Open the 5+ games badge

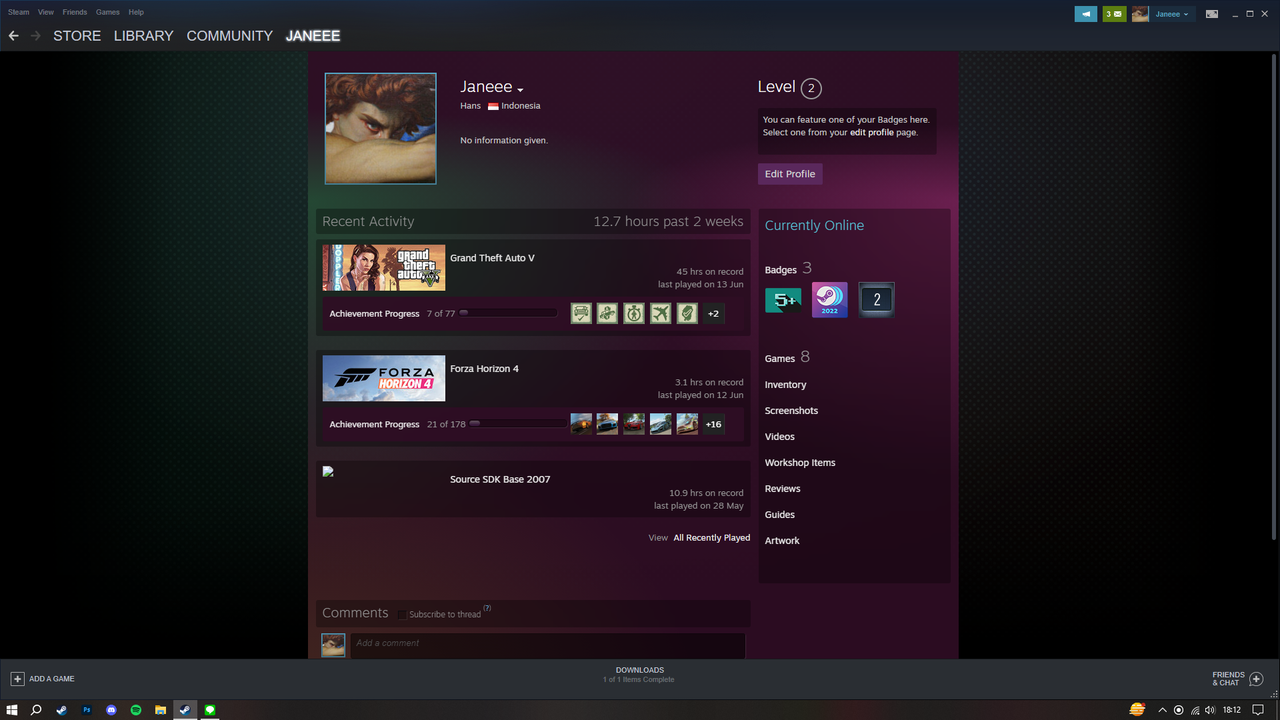(783, 300)
